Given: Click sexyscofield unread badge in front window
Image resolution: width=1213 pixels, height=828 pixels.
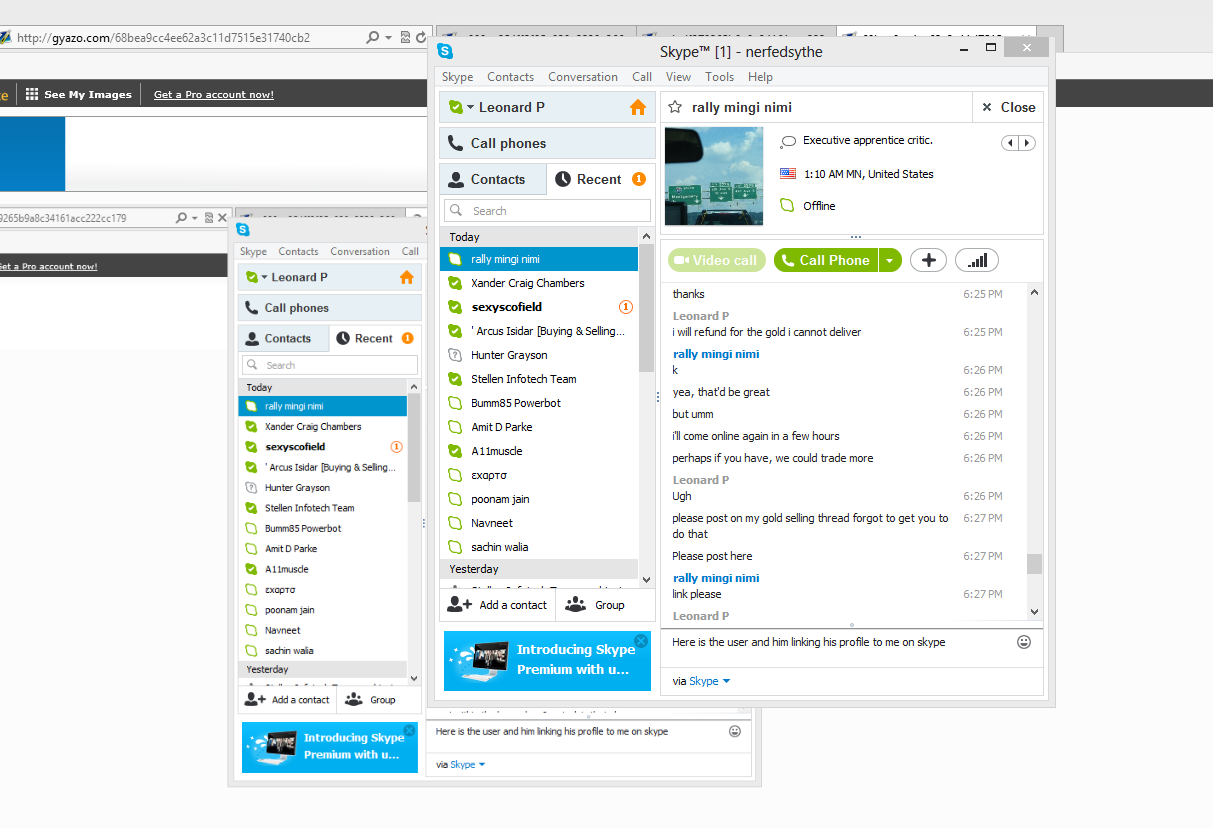Looking at the screenshot, I should (x=626, y=307).
